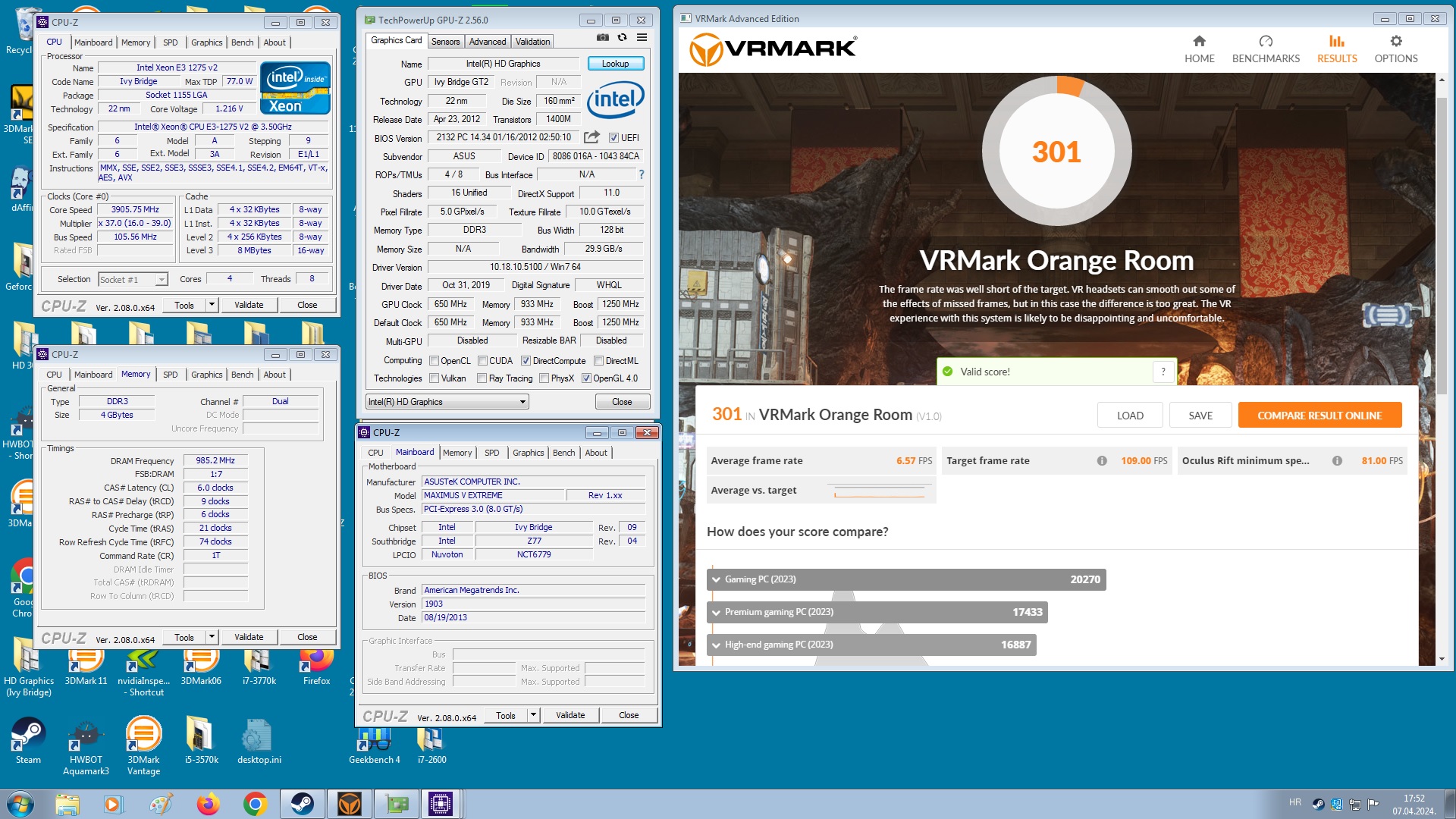Click LOAD button in VRMark
This screenshot has height=819, width=1456.
tap(1130, 416)
